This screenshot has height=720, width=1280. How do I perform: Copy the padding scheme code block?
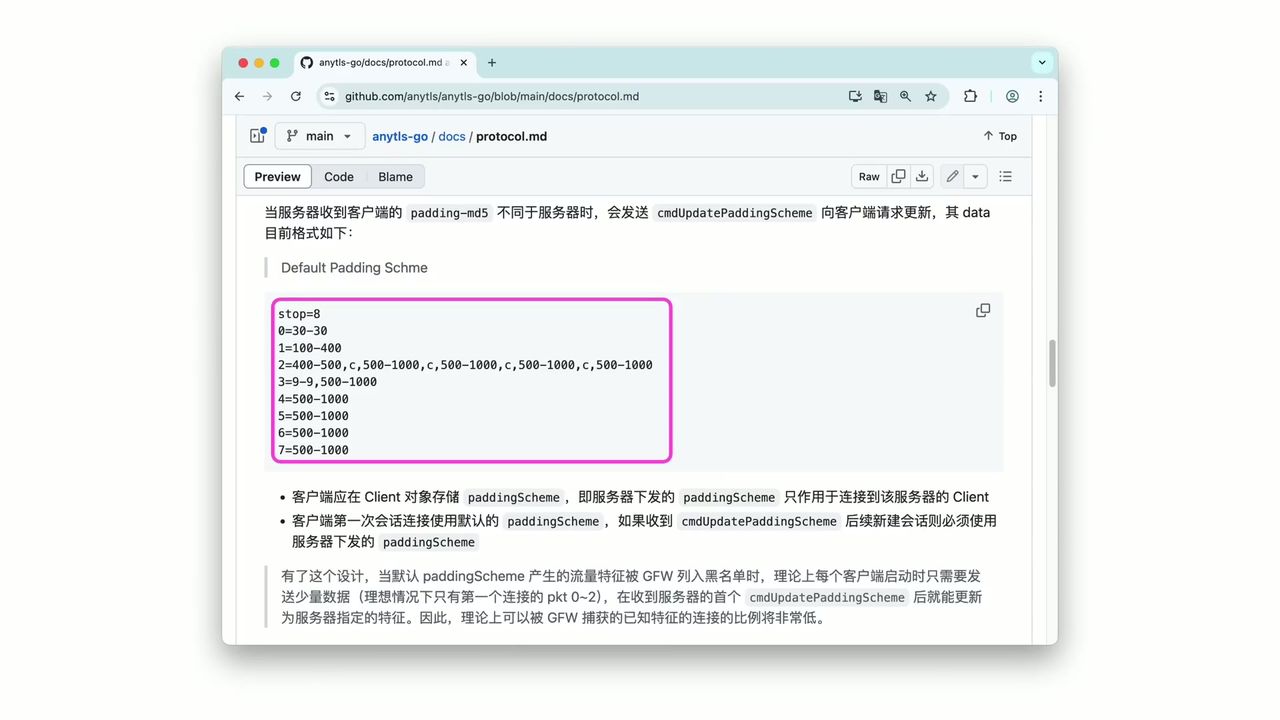coord(982,310)
